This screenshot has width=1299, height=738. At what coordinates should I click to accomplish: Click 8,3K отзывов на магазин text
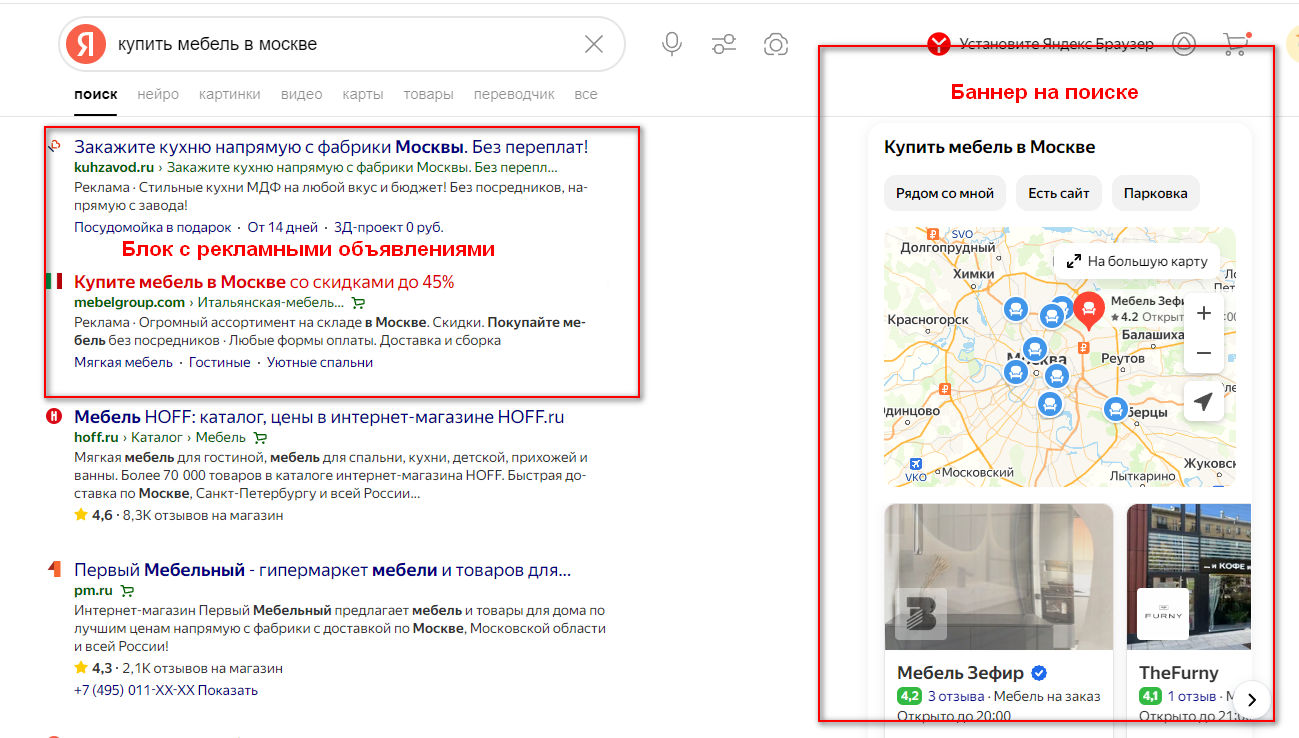pyautogui.click(x=202, y=515)
